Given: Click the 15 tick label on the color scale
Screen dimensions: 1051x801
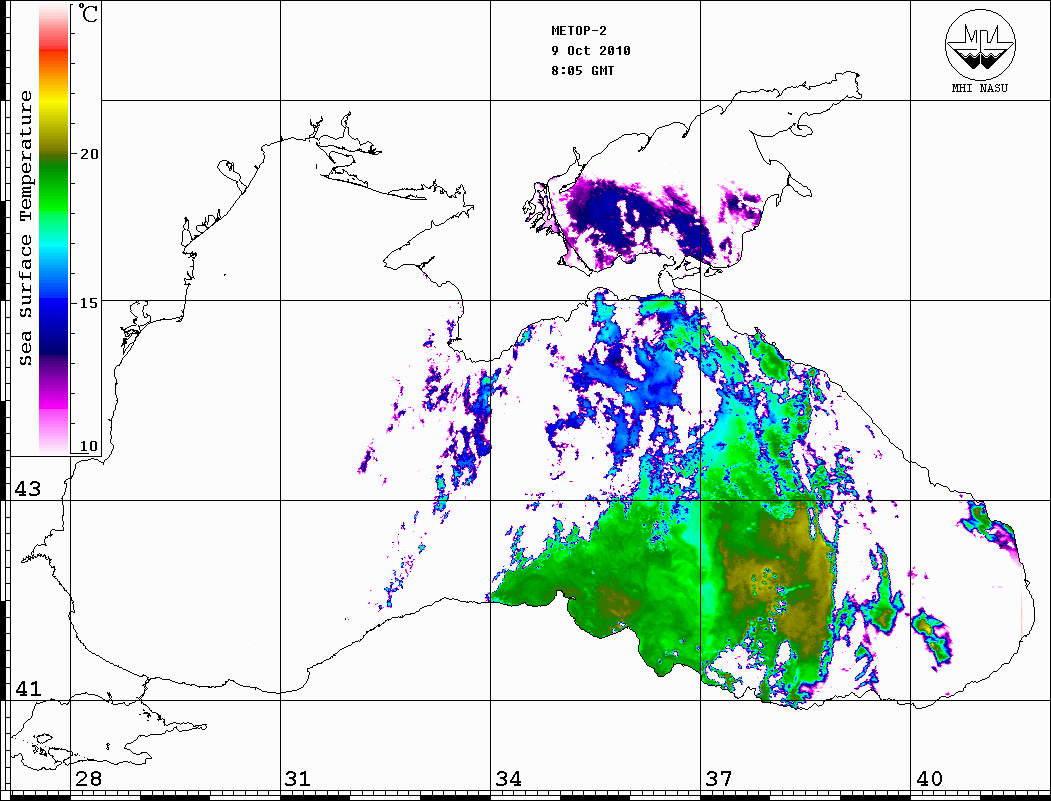Looking at the screenshot, I should (90, 303).
